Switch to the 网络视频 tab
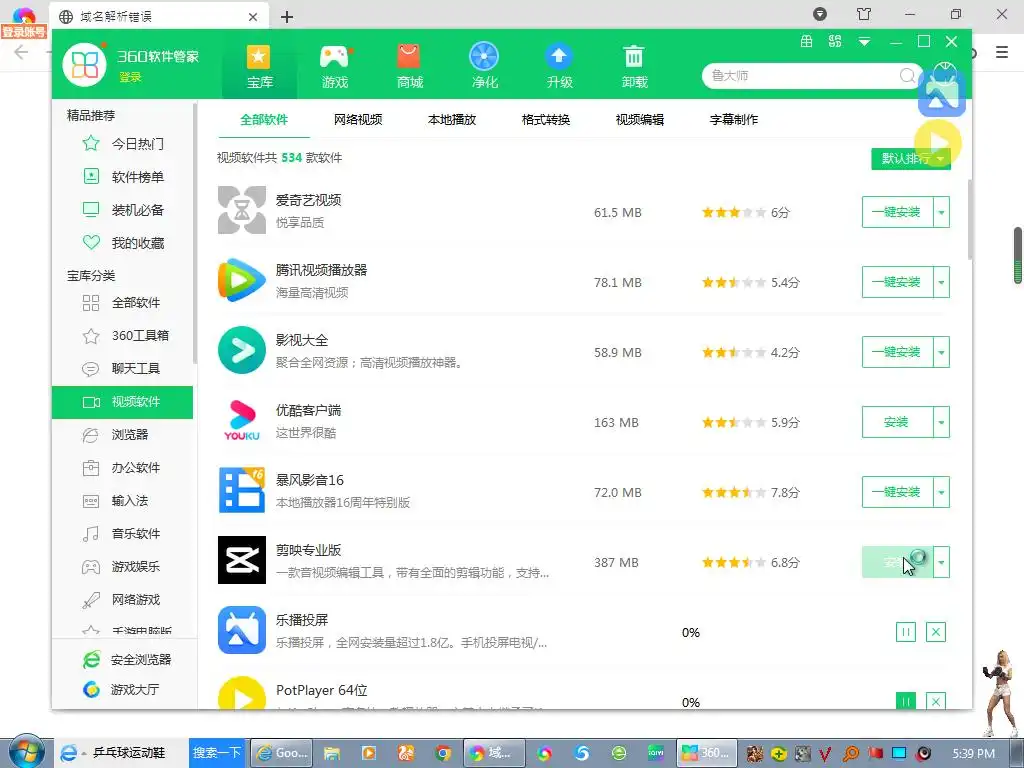This screenshot has width=1024, height=768. click(x=358, y=120)
